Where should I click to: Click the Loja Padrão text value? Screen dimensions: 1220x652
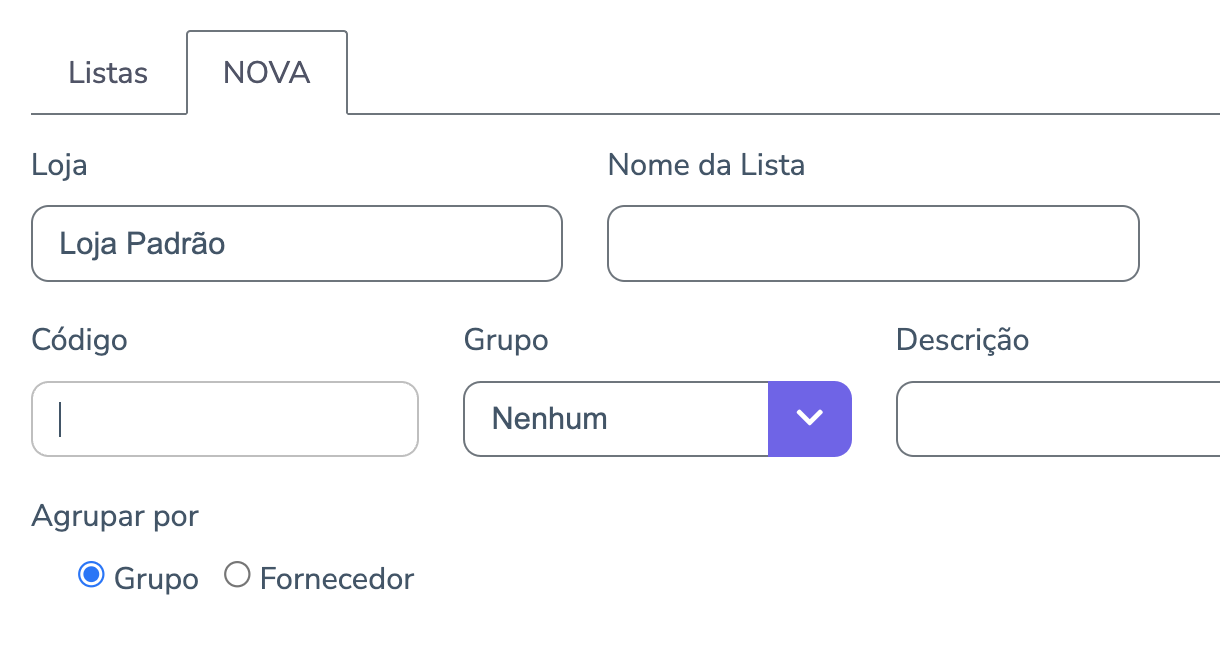(x=142, y=243)
